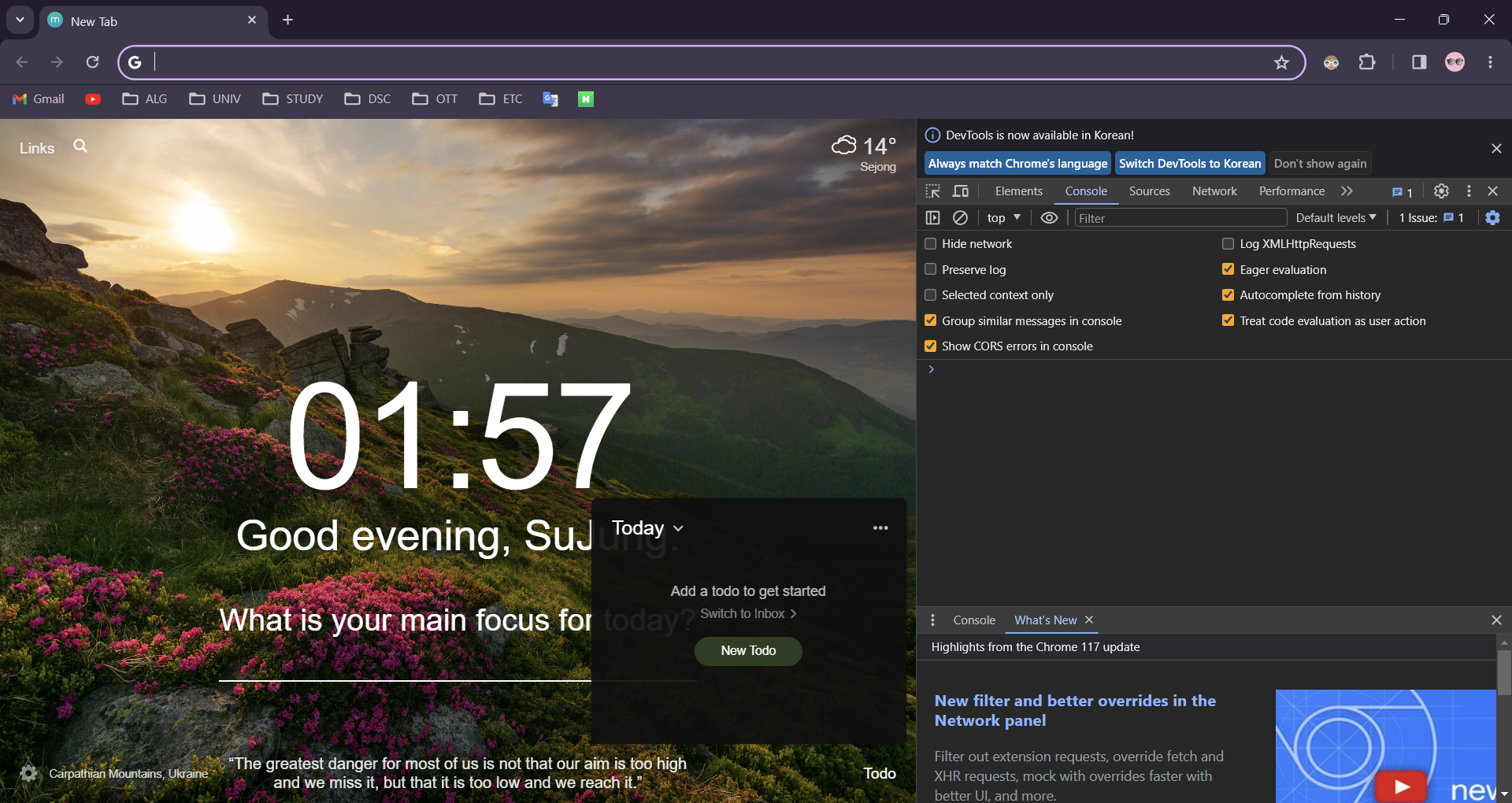Click Switch DevTools to Korean button
This screenshot has height=803, width=1512.
click(1190, 164)
